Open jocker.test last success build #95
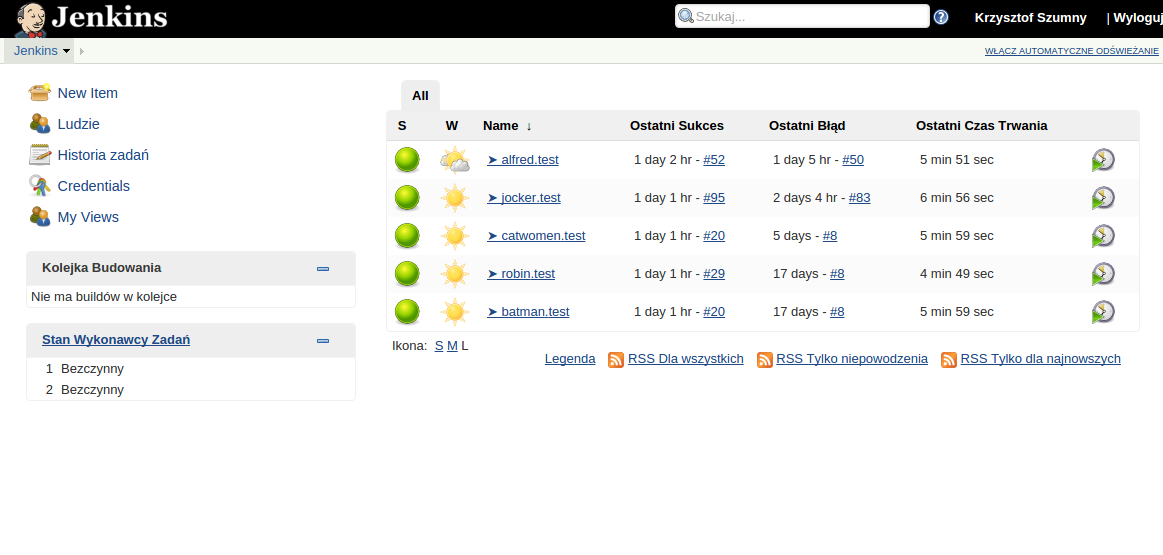 point(714,198)
